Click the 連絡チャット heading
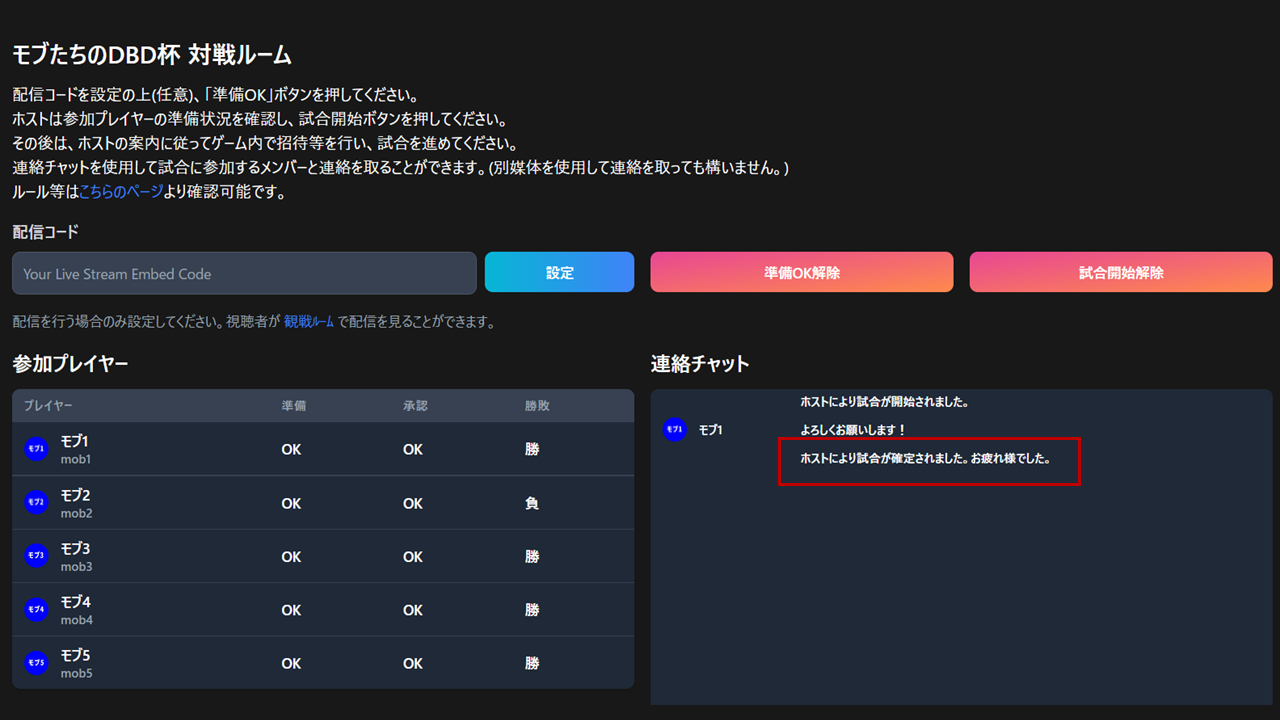This screenshot has width=1280, height=720. 700,364
